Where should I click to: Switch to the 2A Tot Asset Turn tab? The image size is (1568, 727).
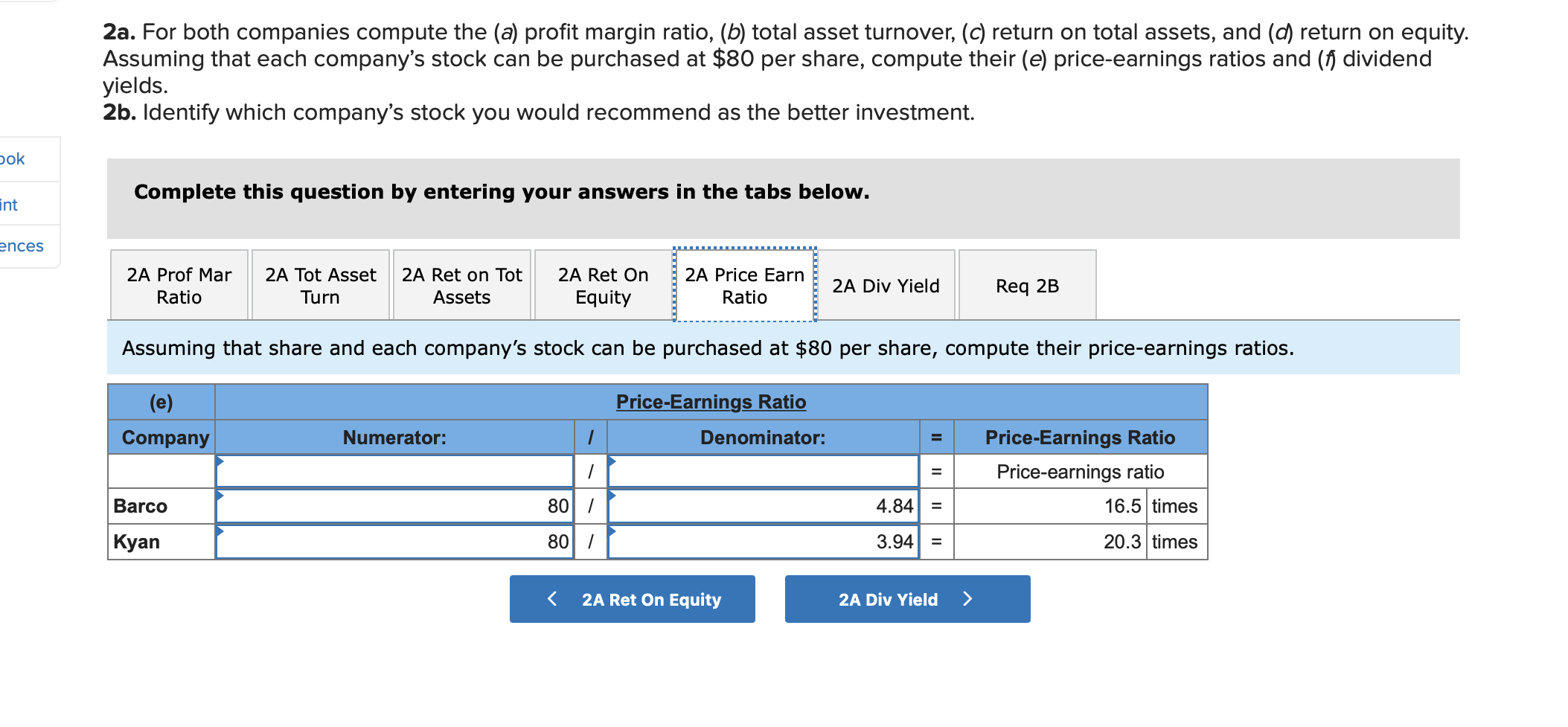pos(320,286)
